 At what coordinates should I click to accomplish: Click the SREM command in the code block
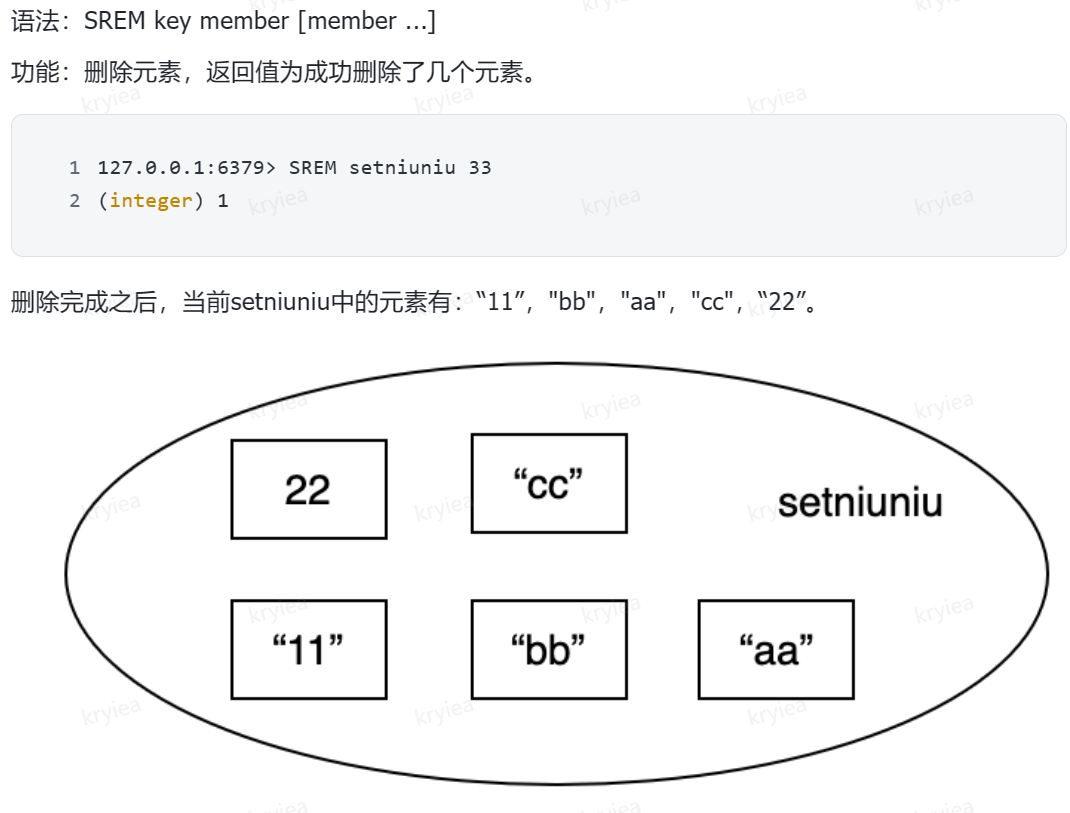(x=312, y=167)
